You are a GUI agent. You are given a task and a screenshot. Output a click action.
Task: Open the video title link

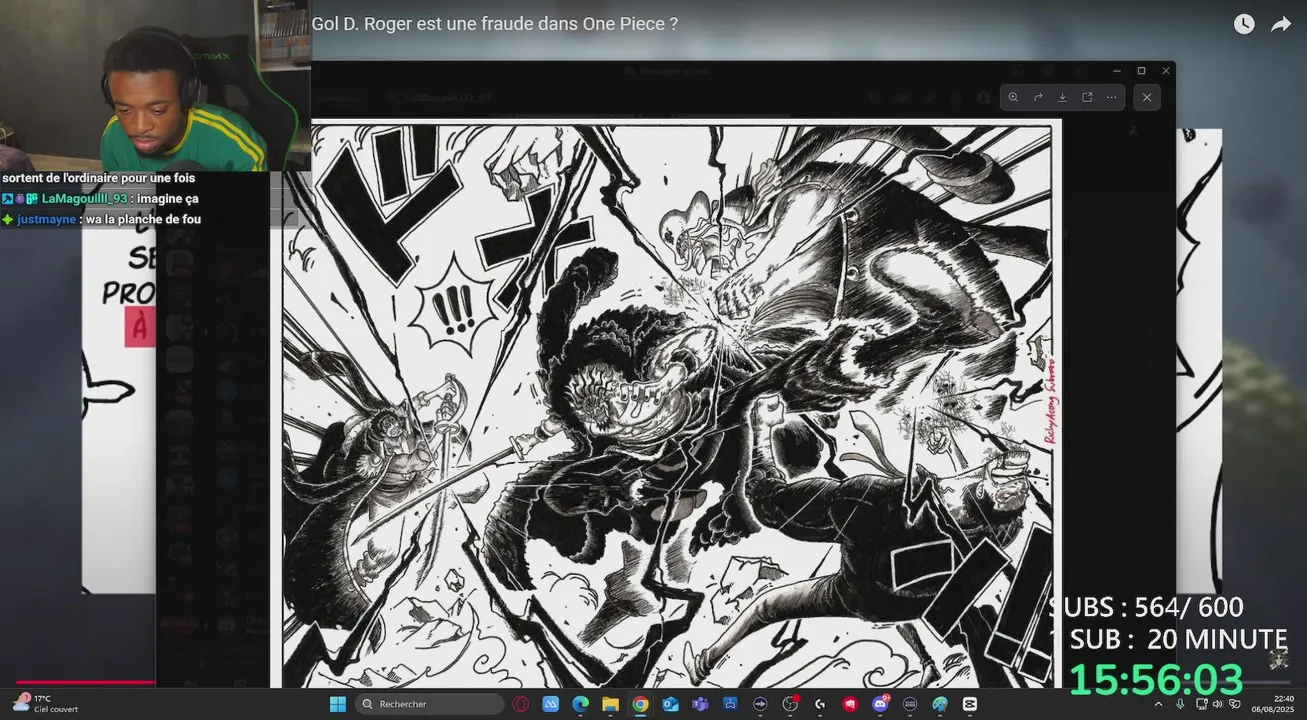[x=495, y=23]
